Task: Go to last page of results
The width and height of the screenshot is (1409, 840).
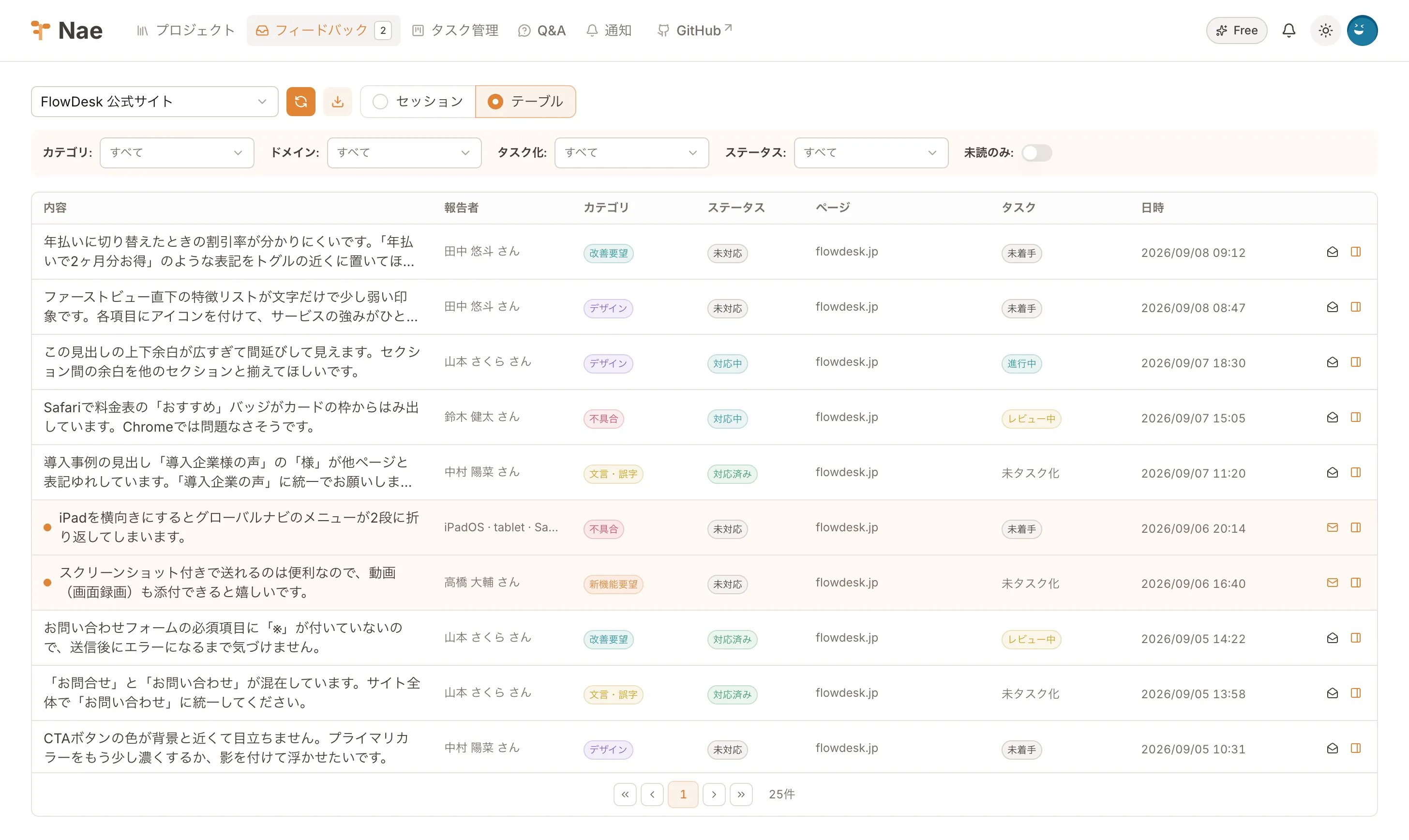Action: point(741,794)
